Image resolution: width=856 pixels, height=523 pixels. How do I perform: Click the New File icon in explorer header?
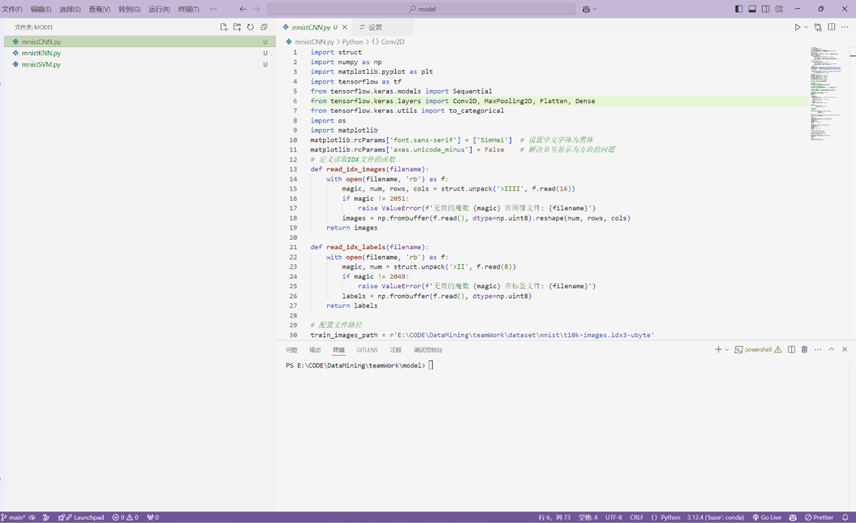click(x=223, y=27)
